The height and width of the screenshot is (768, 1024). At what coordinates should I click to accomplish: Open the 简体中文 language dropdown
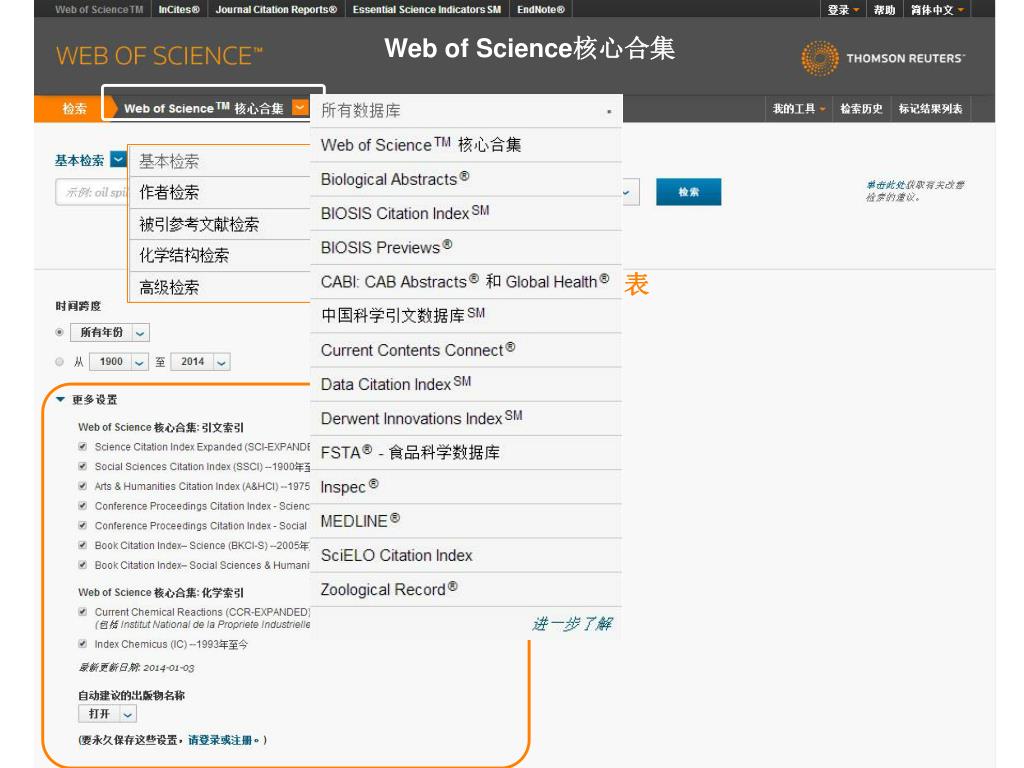click(937, 10)
